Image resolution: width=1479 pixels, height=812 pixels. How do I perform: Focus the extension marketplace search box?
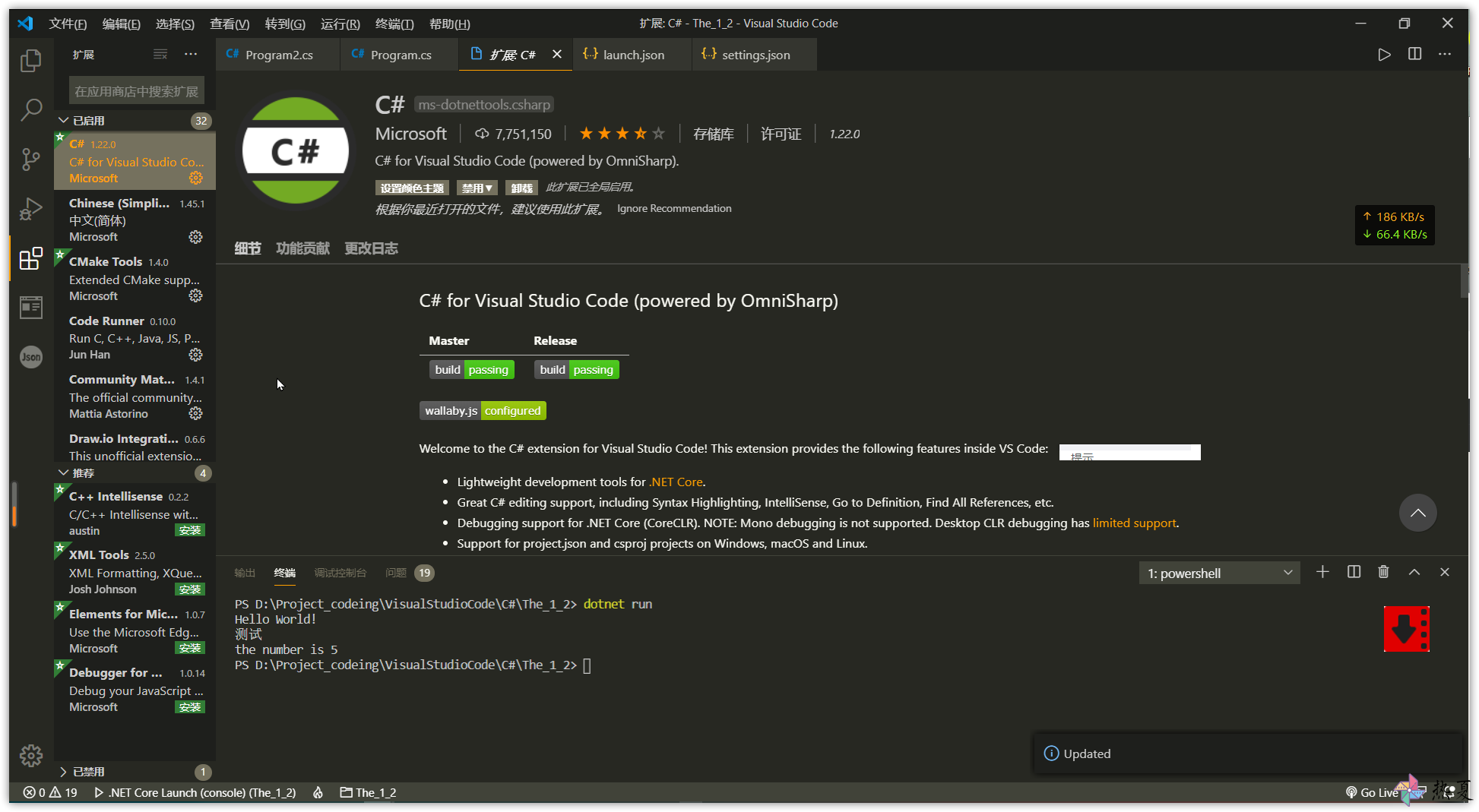coord(137,91)
